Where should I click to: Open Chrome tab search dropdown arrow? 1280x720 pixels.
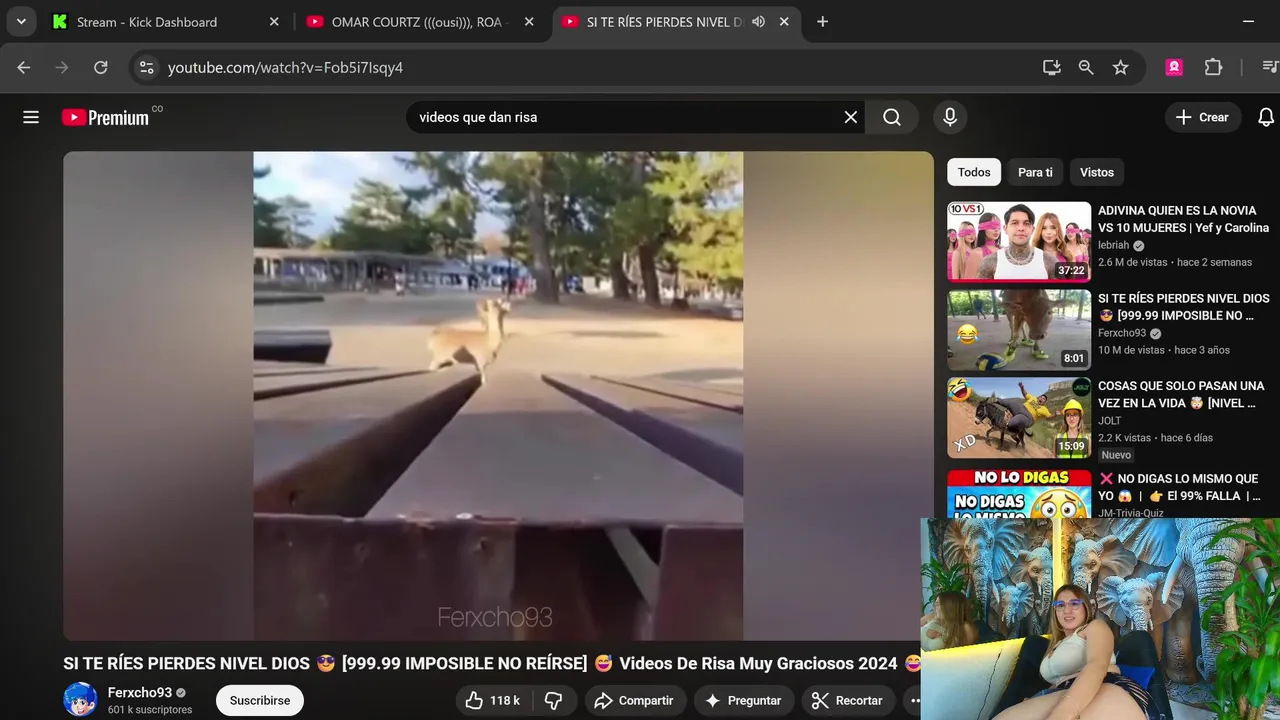[x=21, y=21]
